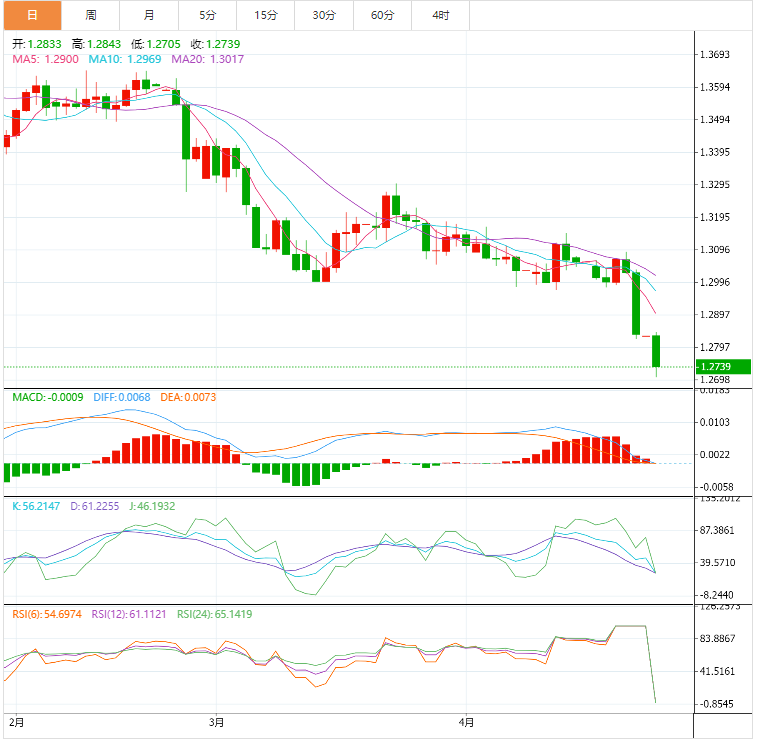Click the current price tag 1.2739
Screen dimensions: 757x743
723,367
